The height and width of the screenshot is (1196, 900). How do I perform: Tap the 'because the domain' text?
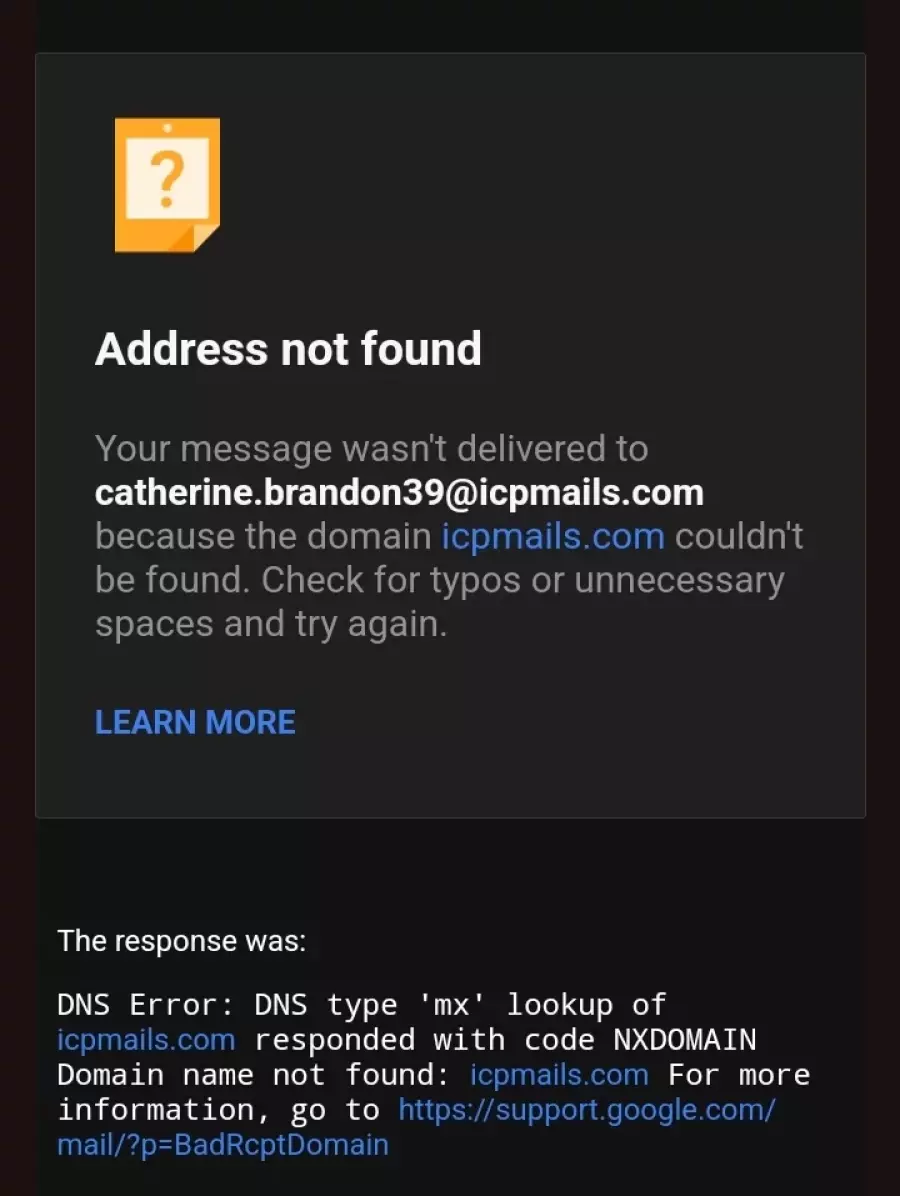(263, 536)
